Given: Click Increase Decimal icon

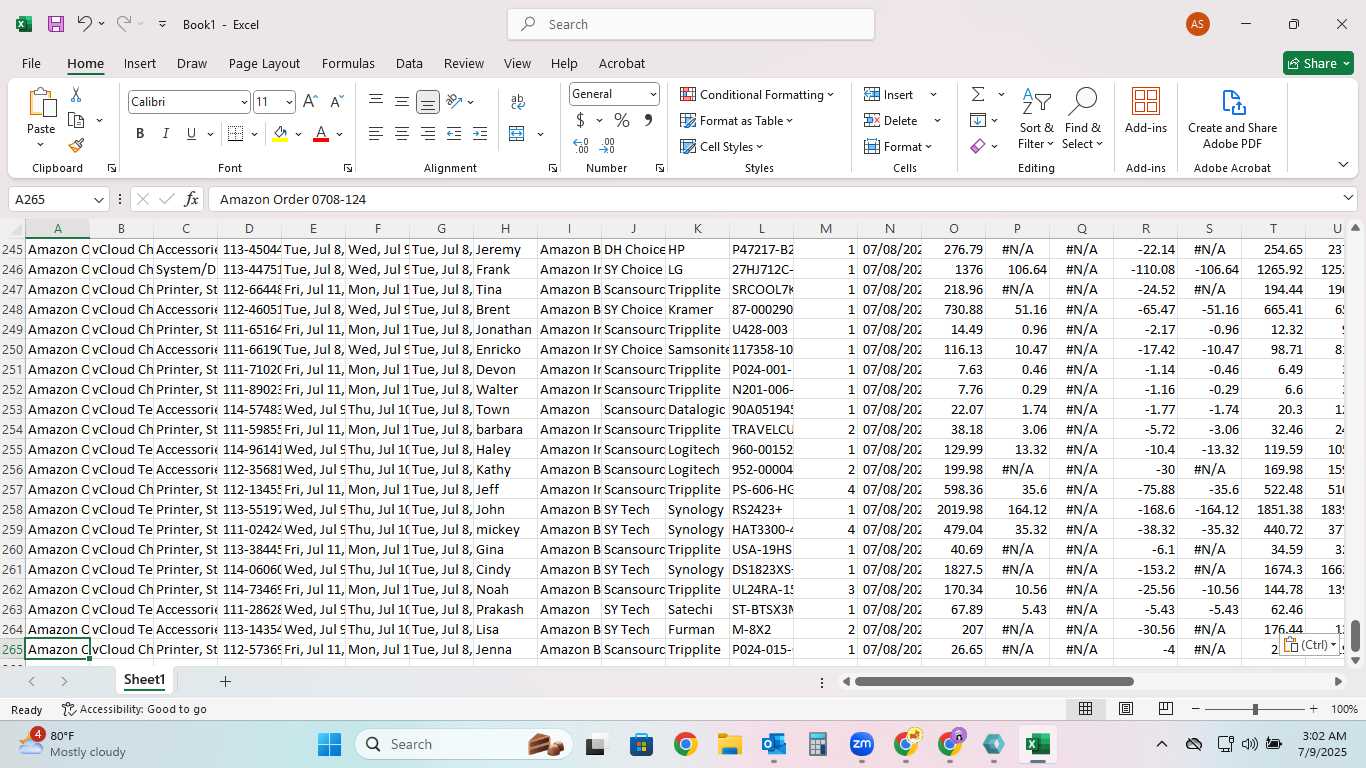Looking at the screenshot, I should coord(581,146).
